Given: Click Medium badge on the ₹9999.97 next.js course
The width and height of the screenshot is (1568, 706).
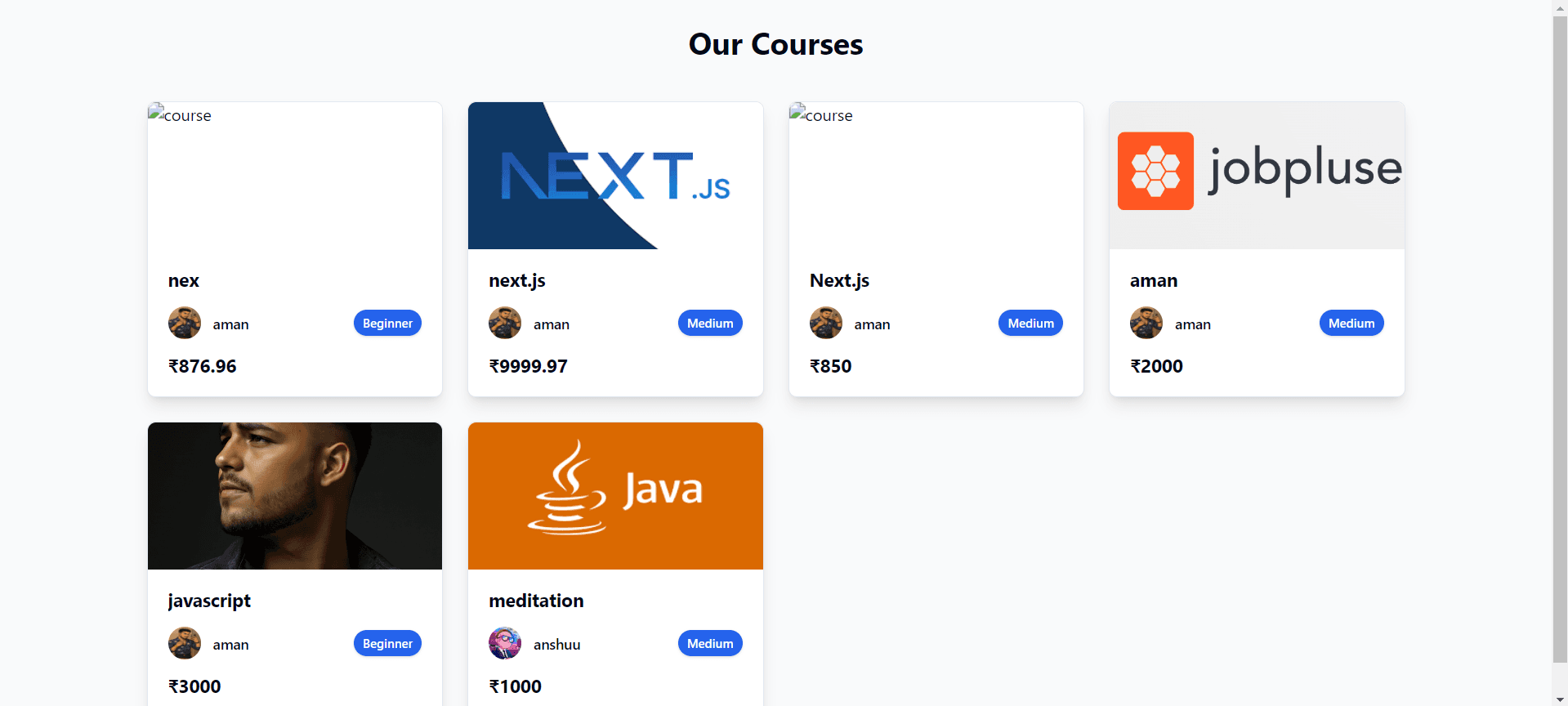Looking at the screenshot, I should (710, 323).
